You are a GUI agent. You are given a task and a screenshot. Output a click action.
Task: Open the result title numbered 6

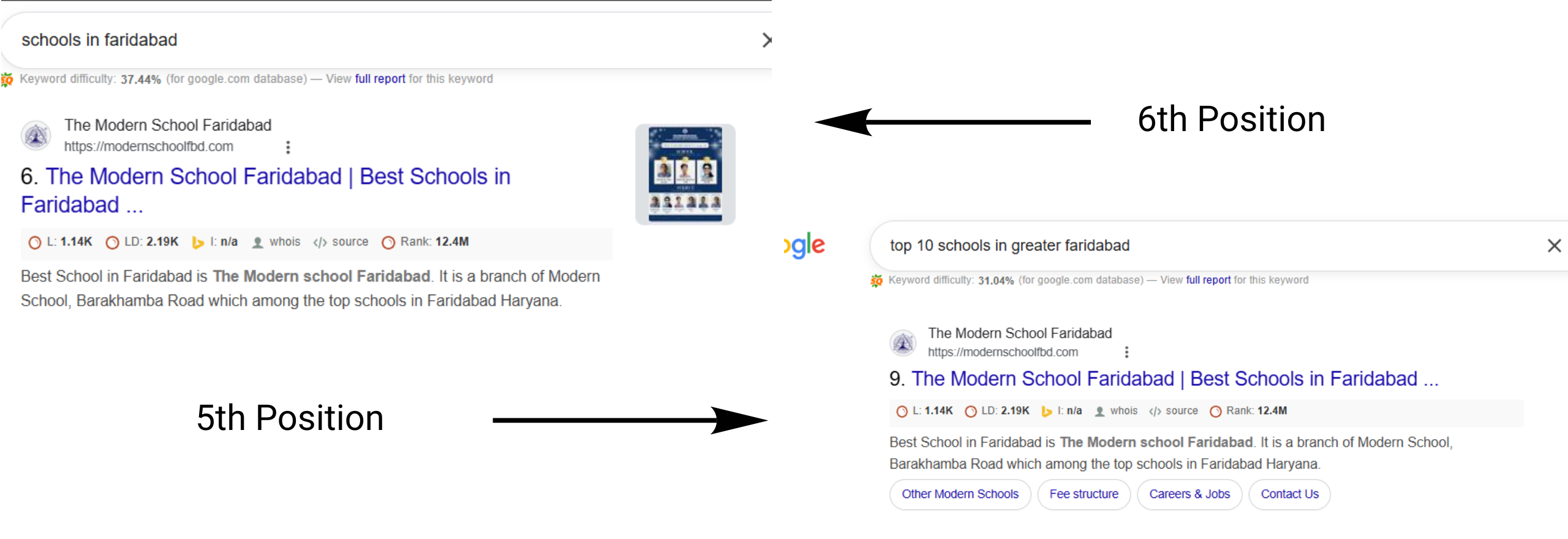(x=278, y=177)
